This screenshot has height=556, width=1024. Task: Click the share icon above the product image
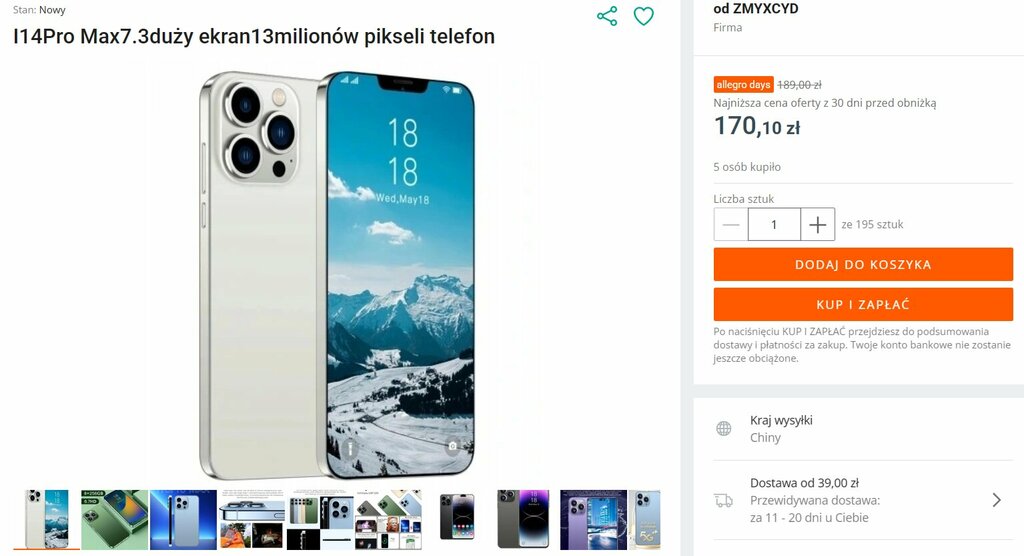click(607, 16)
